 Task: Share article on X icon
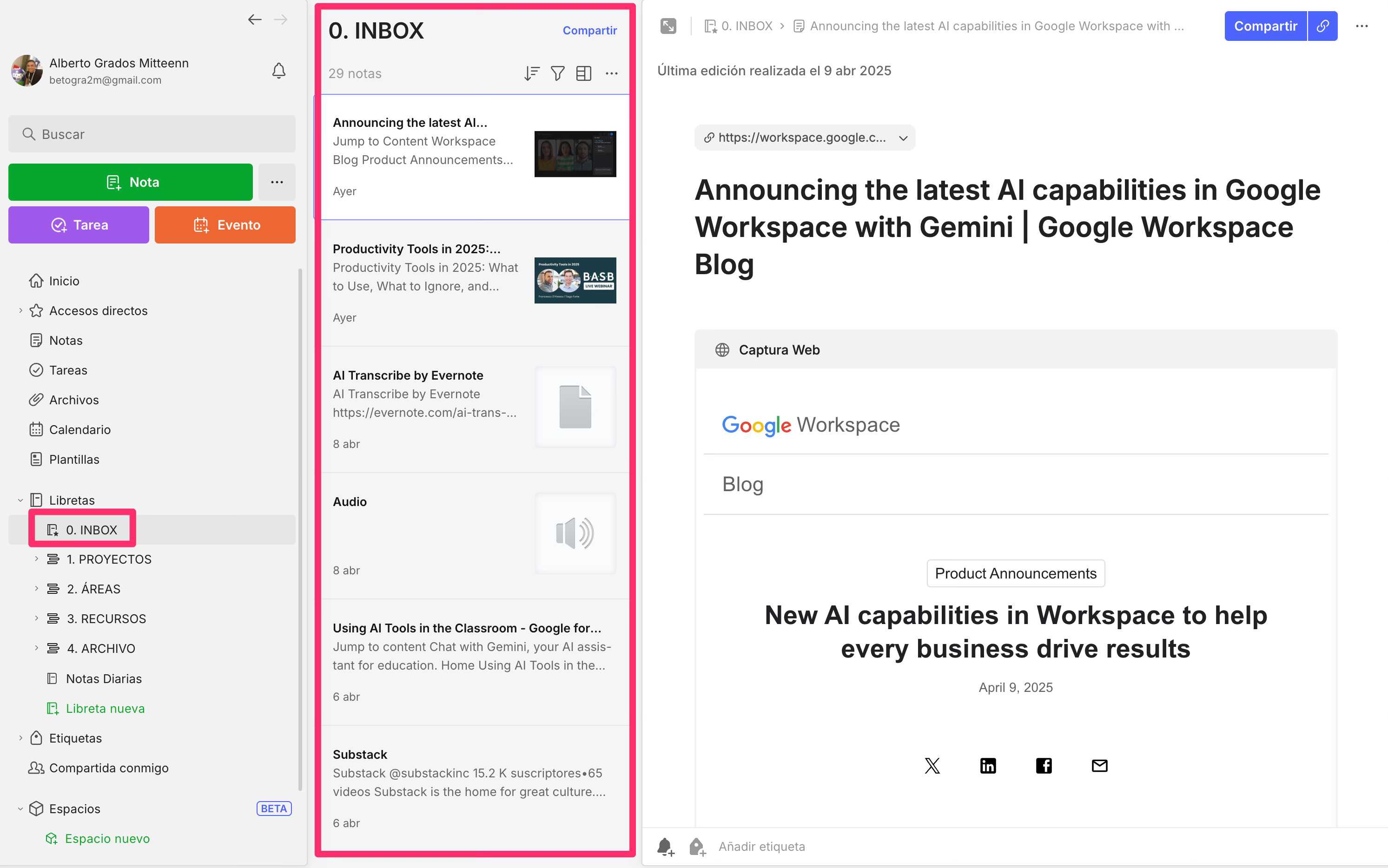(932, 765)
